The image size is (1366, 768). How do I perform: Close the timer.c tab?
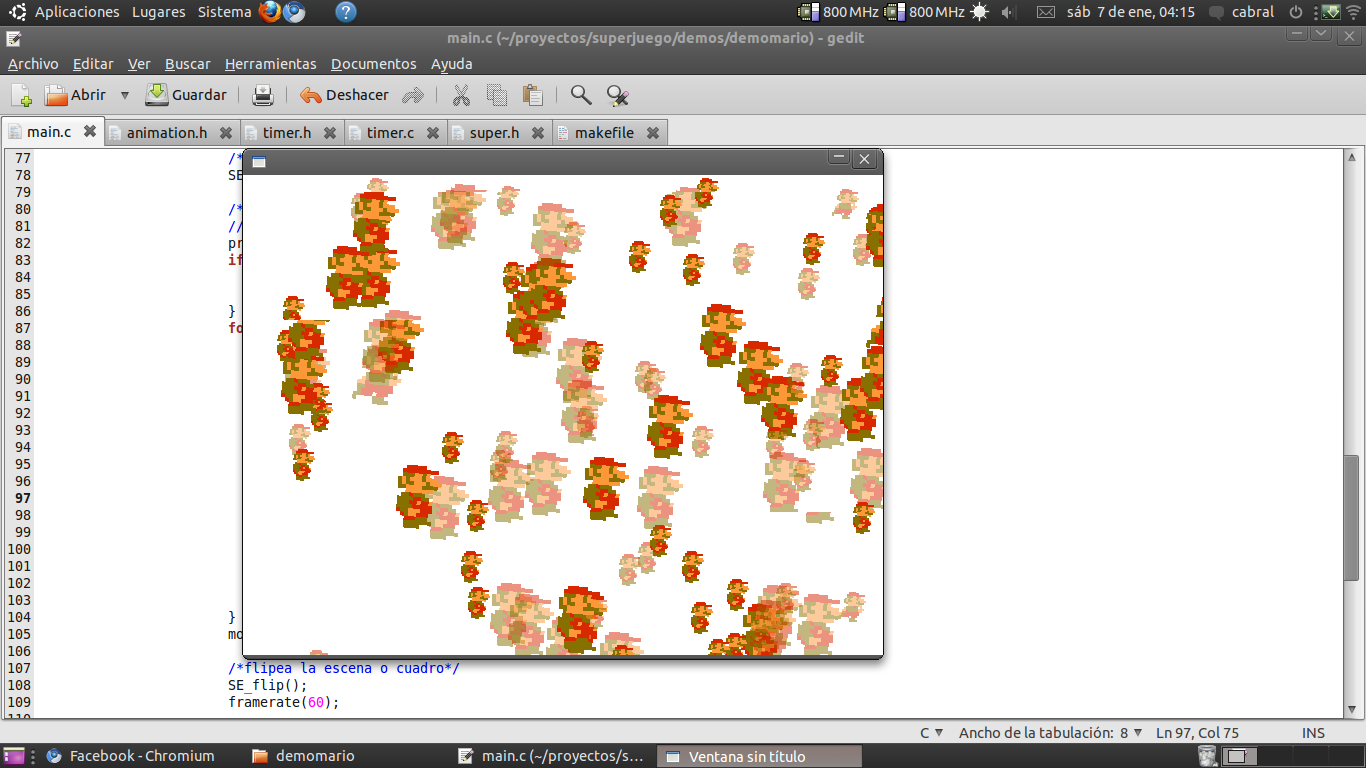pyautogui.click(x=433, y=132)
